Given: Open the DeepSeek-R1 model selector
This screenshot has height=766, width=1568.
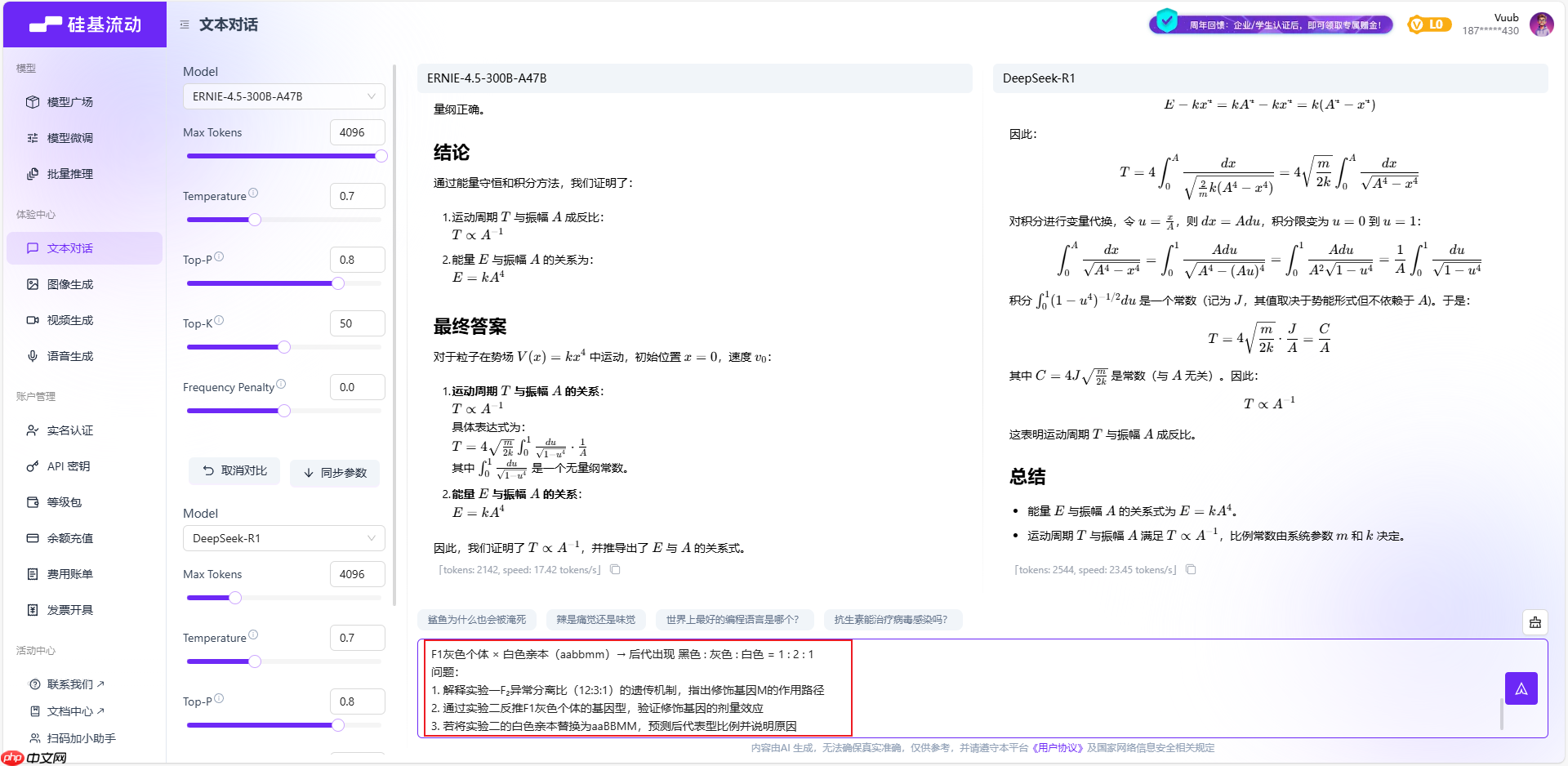Looking at the screenshot, I should 283,537.
